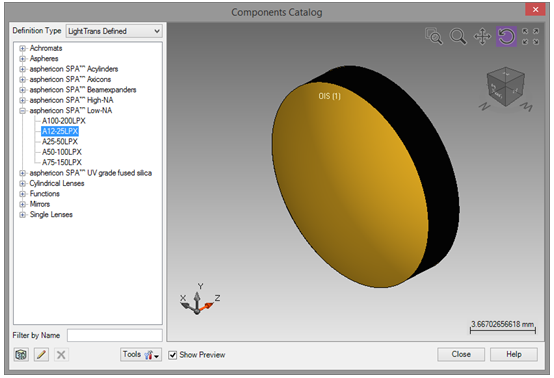Open the Tools dropdown menu
The image size is (554, 378).
(x=141, y=354)
